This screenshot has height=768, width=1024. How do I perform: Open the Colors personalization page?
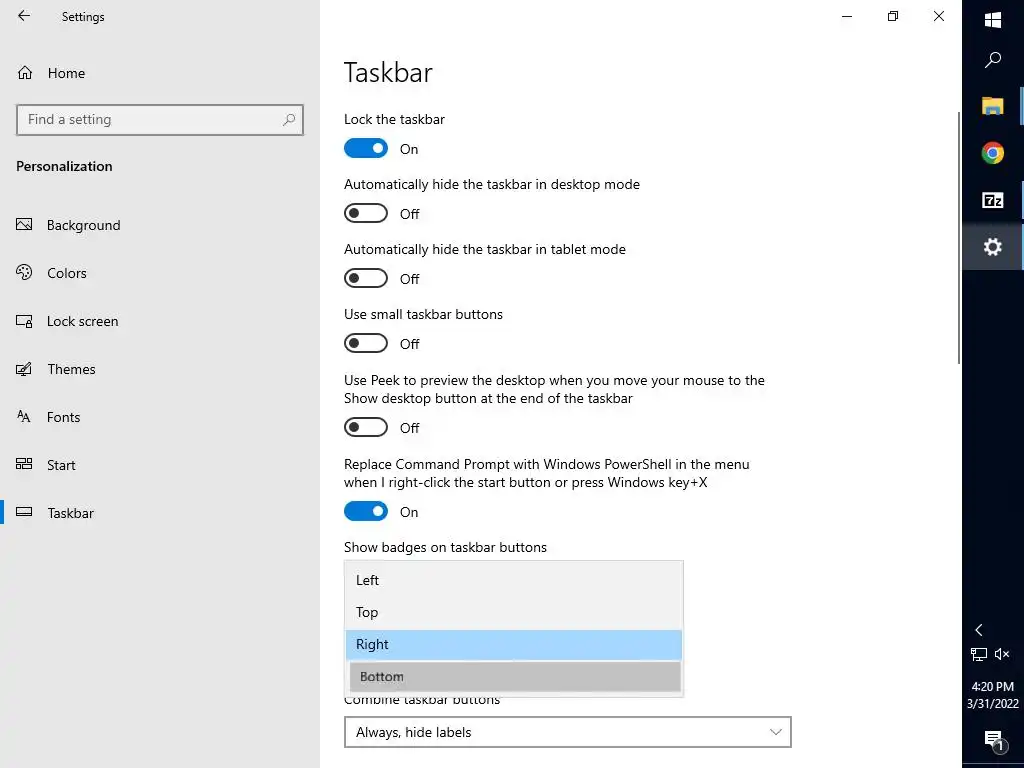(x=66, y=273)
